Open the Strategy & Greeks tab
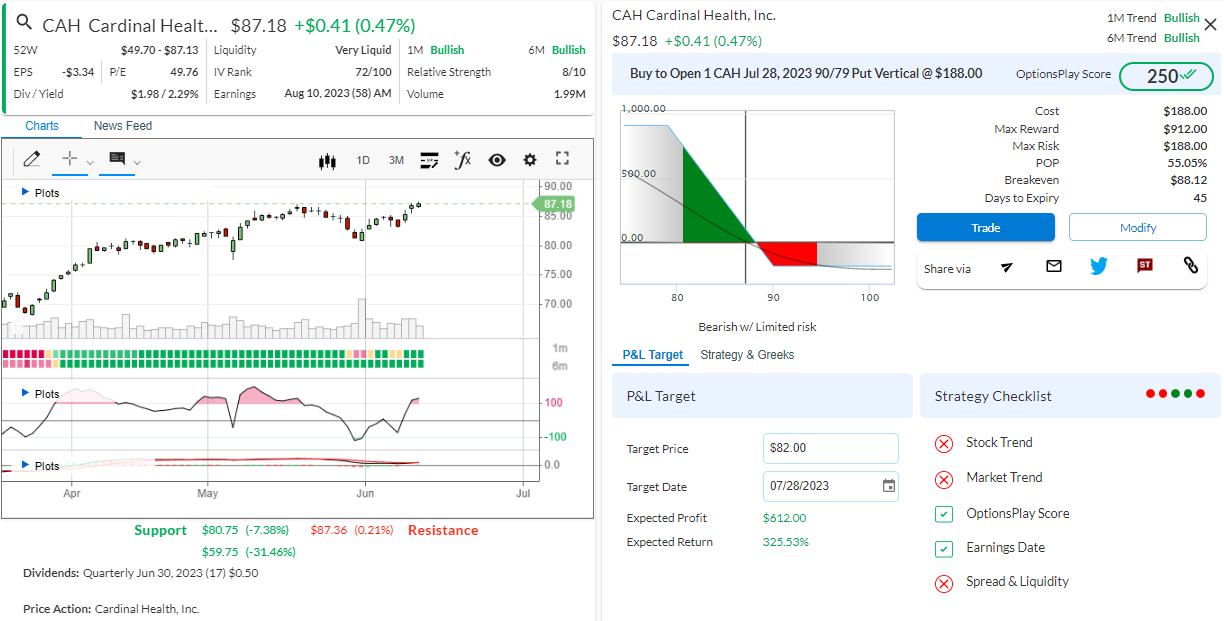Screen dimensions: 1224x621 tap(747, 355)
